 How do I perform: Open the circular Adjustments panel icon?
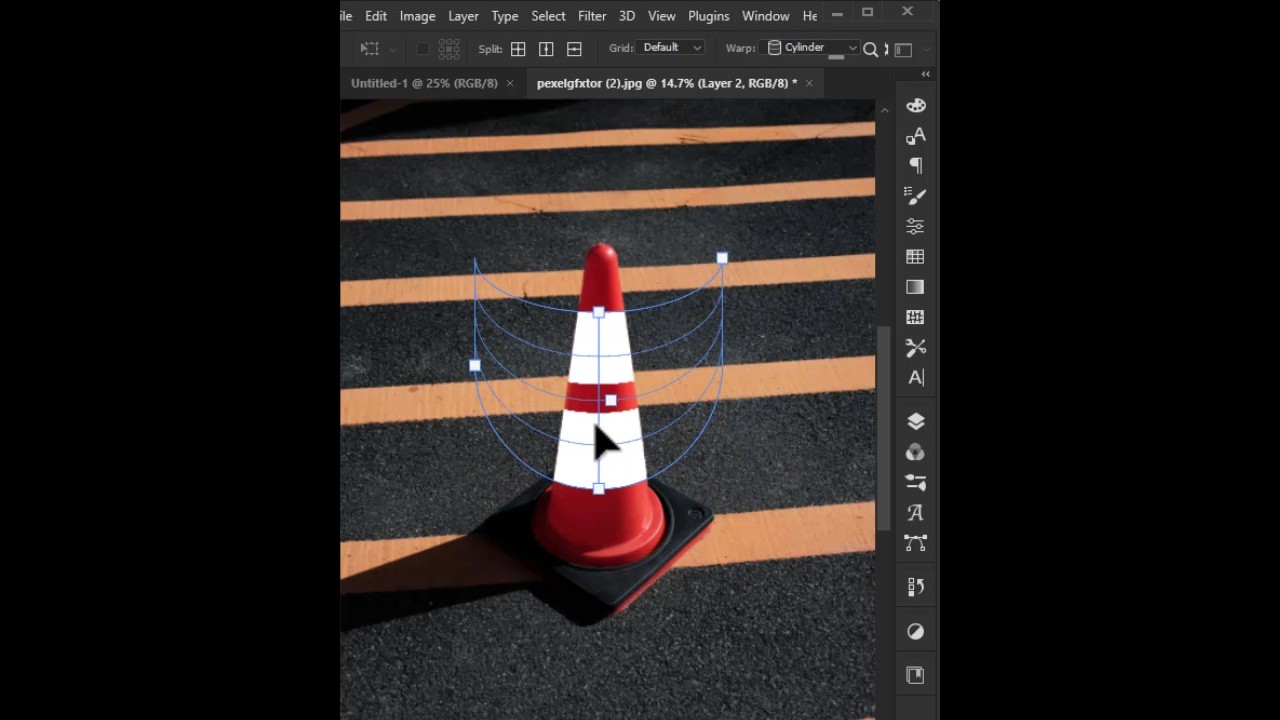tap(916, 631)
